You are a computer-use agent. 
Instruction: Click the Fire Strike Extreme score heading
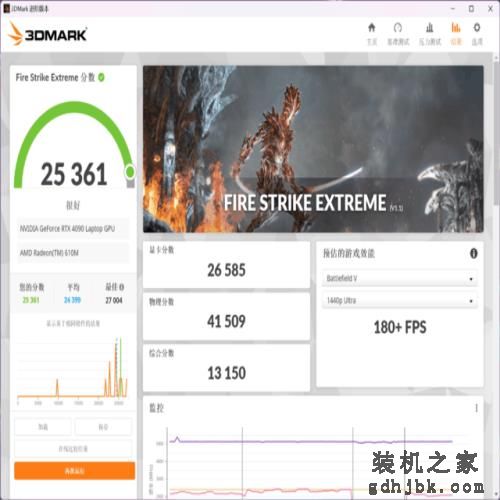pyautogui.click(x=55, y=78)
